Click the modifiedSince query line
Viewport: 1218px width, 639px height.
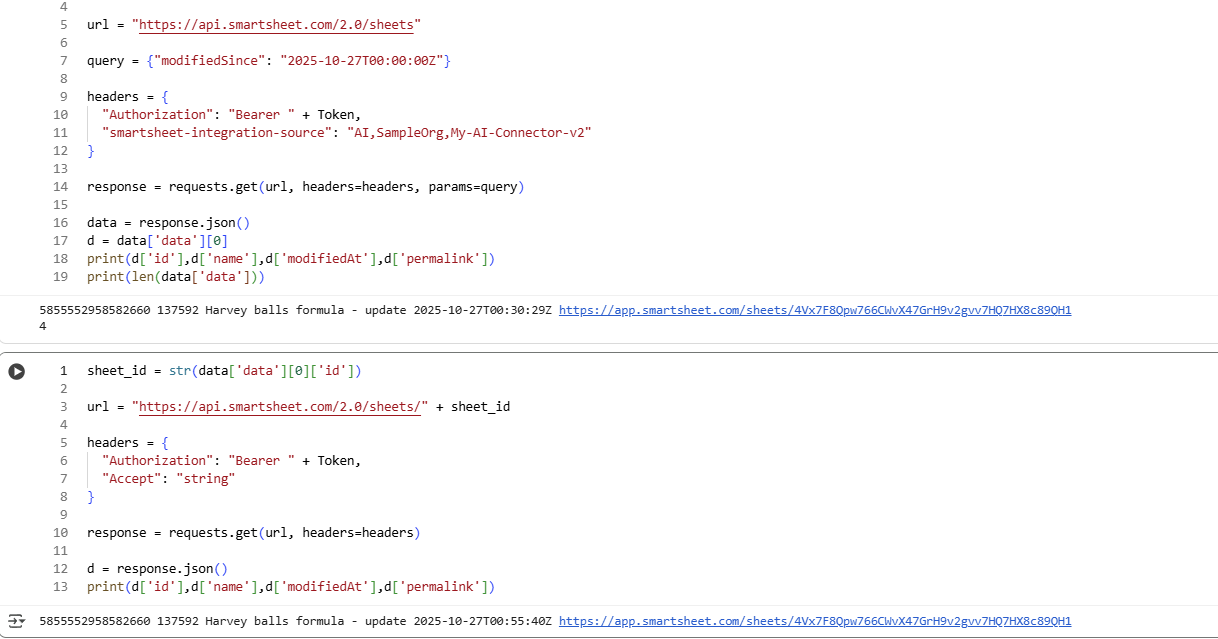point(269,61)
